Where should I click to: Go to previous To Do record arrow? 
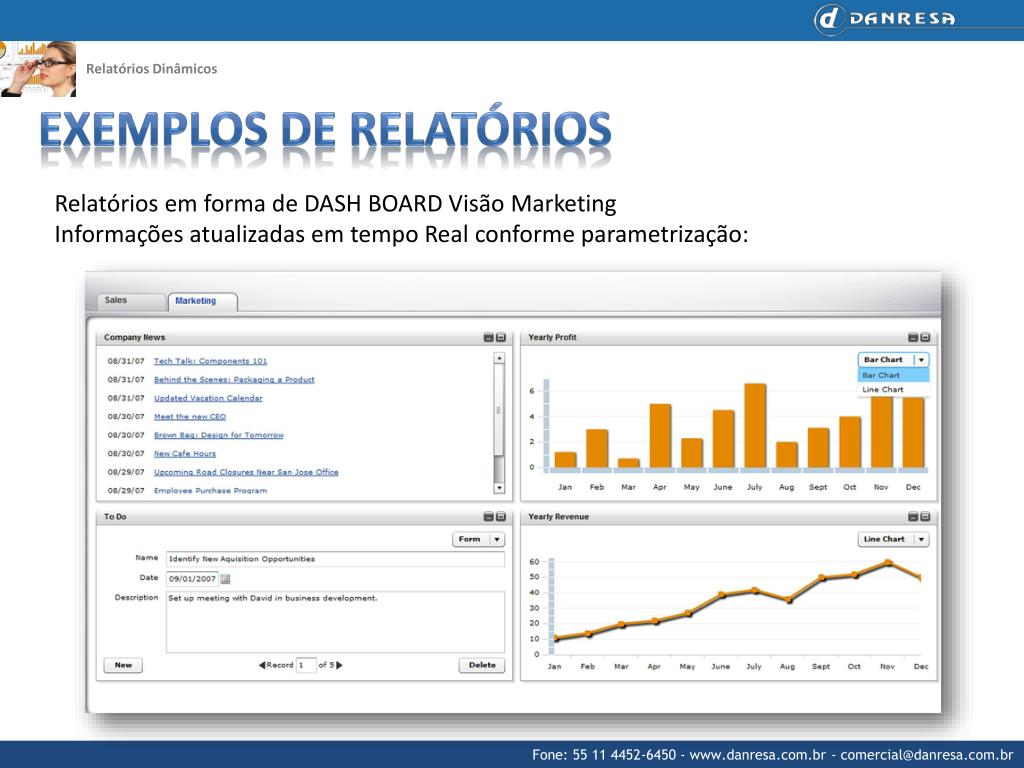(262, 665)
